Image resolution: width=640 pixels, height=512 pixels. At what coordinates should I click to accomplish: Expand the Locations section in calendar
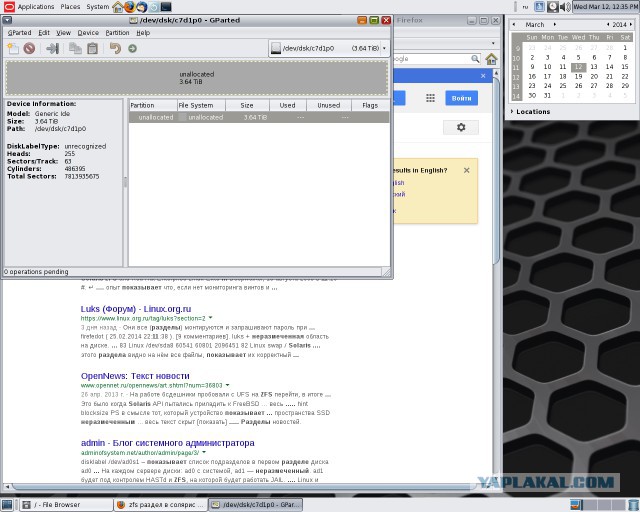point(530,111)
